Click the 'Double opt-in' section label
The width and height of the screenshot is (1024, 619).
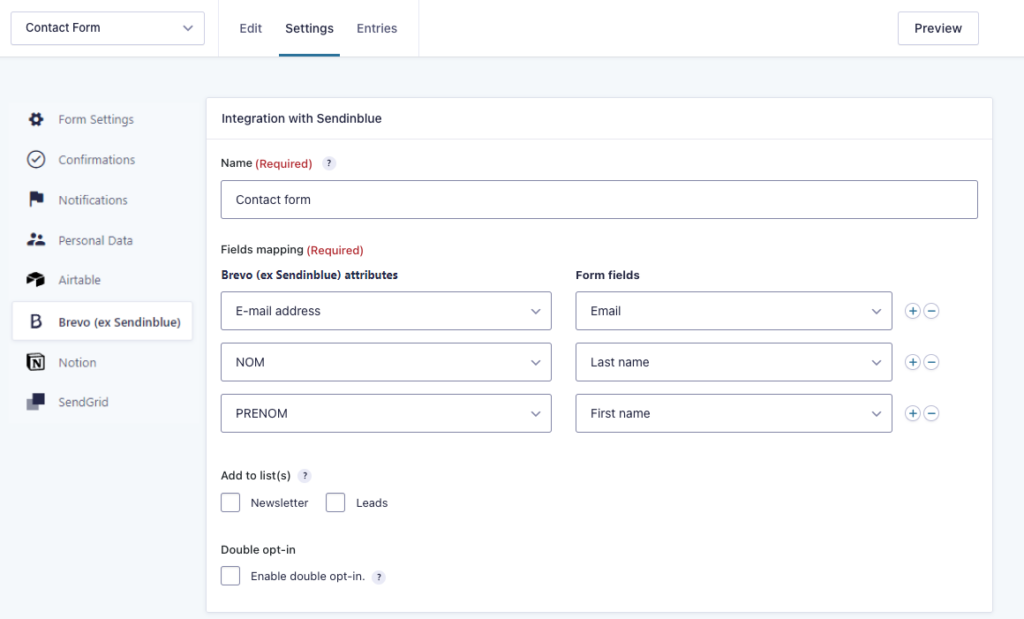pyautogui.click(x=258, y=550)
